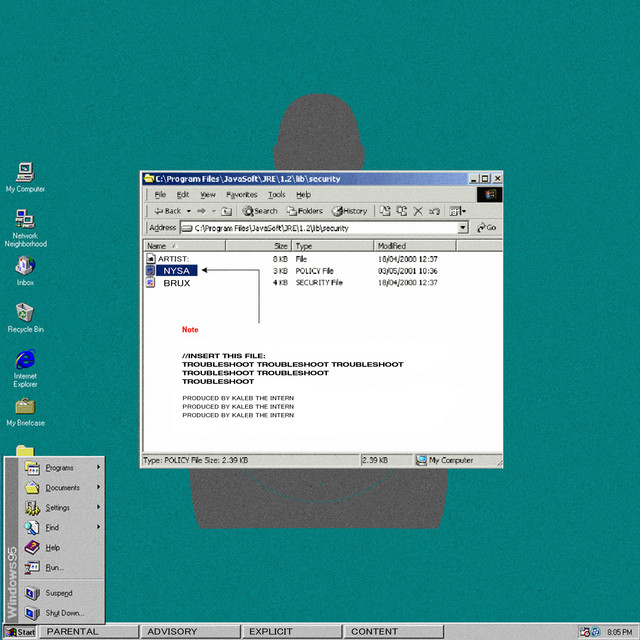Choose Shut Down from the Start menu

(x=63, y=613)
